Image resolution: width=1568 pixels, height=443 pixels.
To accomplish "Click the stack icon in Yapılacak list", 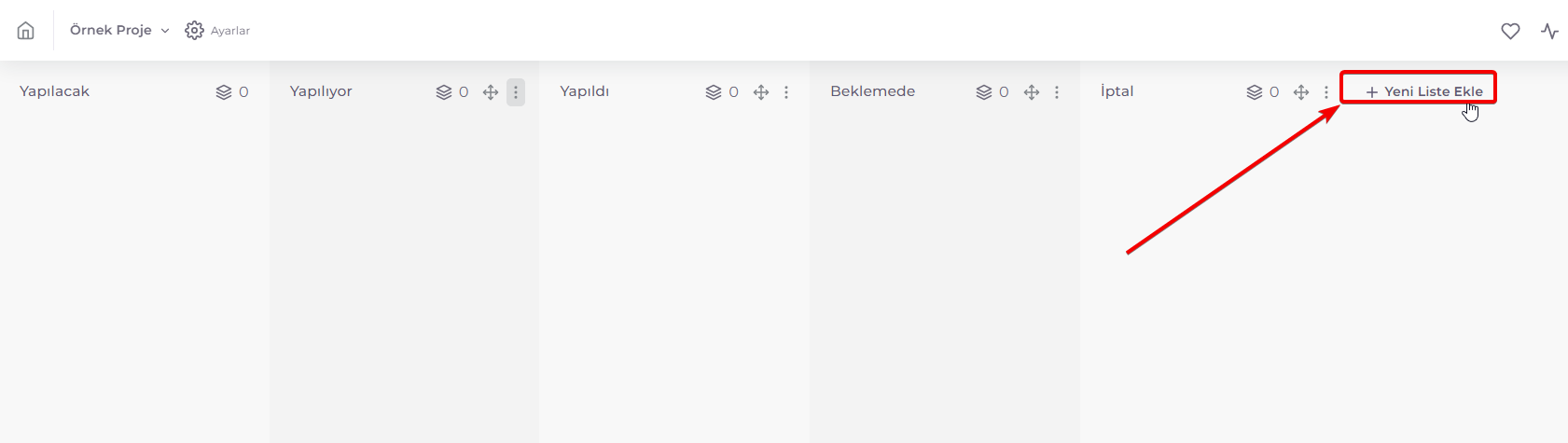I will coord(224,92).
